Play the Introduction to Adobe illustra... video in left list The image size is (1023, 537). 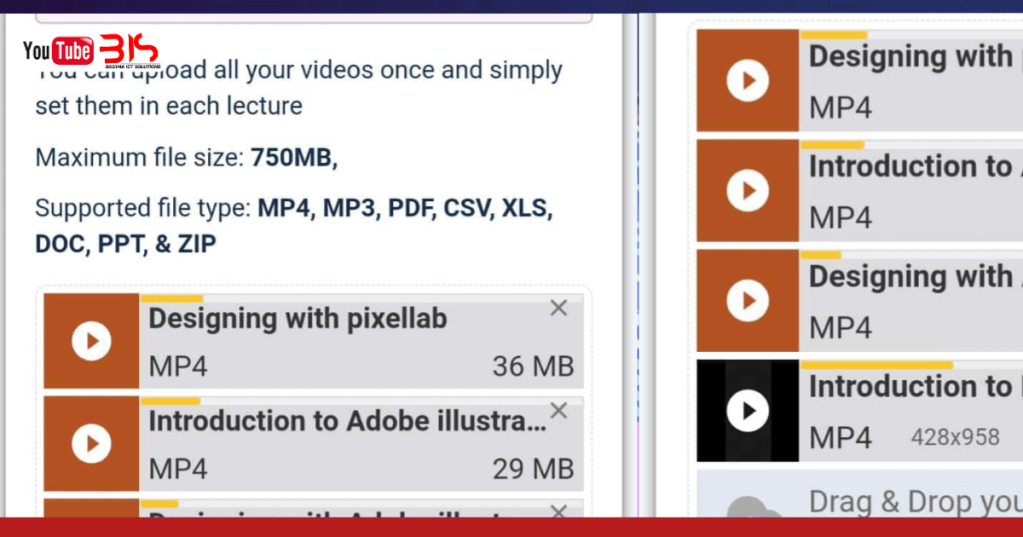point(91,443)
